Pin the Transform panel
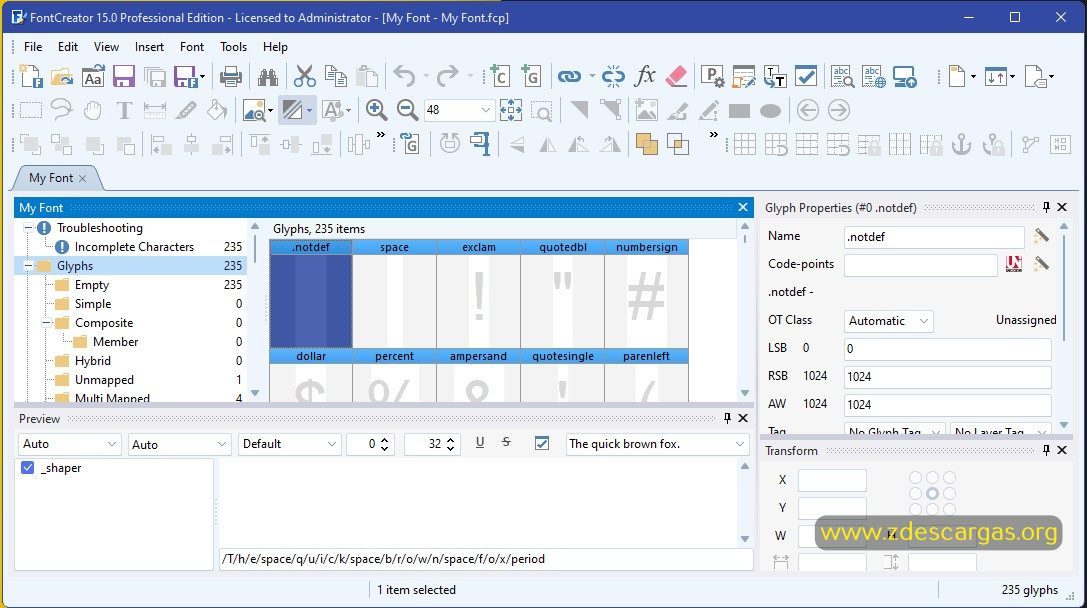1087x608 pixels. pos(1047,451)
